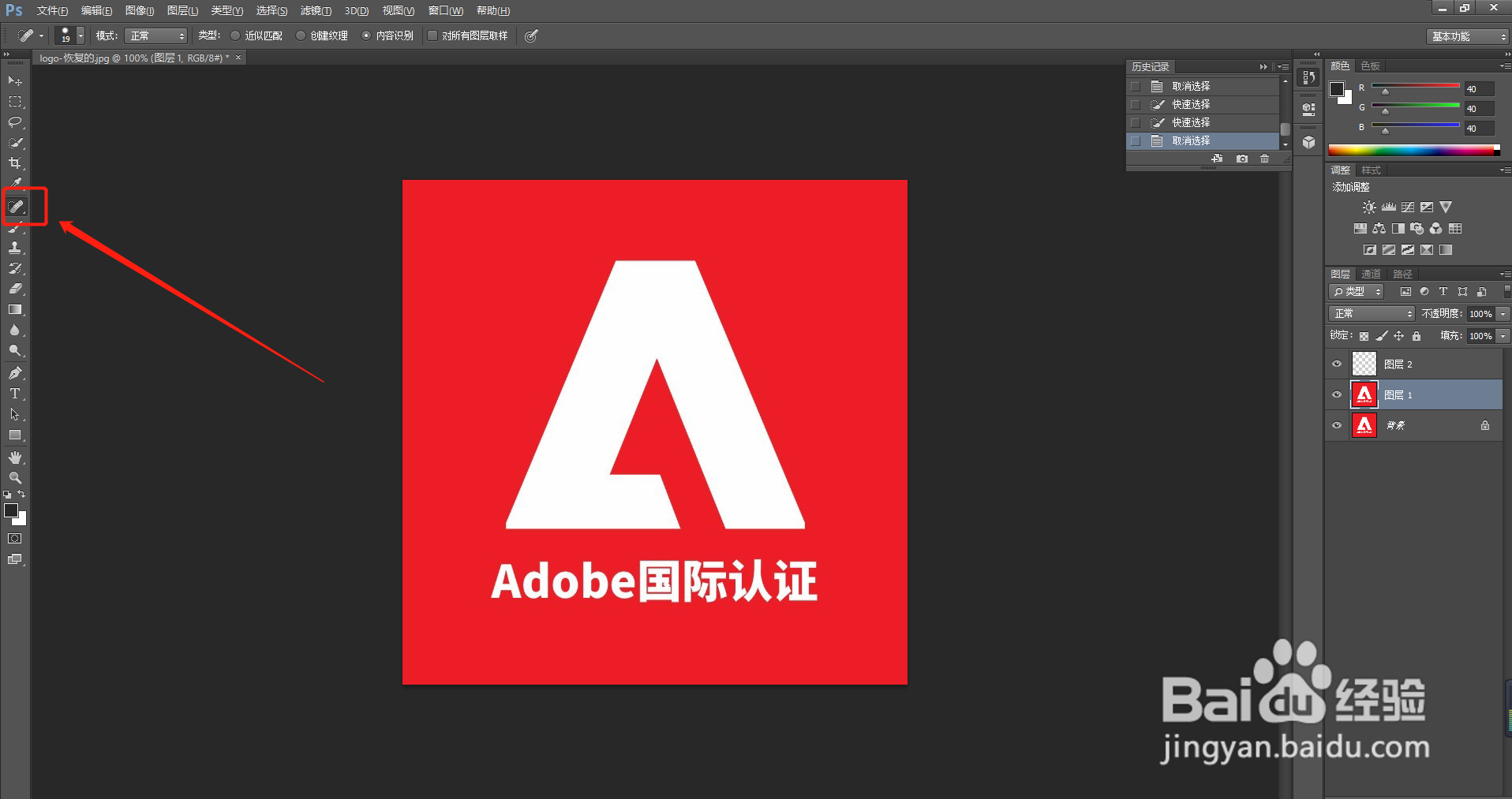1512x799 pixels.
Task: Add a Curves adjustment
Action: tap(1408, 207)
